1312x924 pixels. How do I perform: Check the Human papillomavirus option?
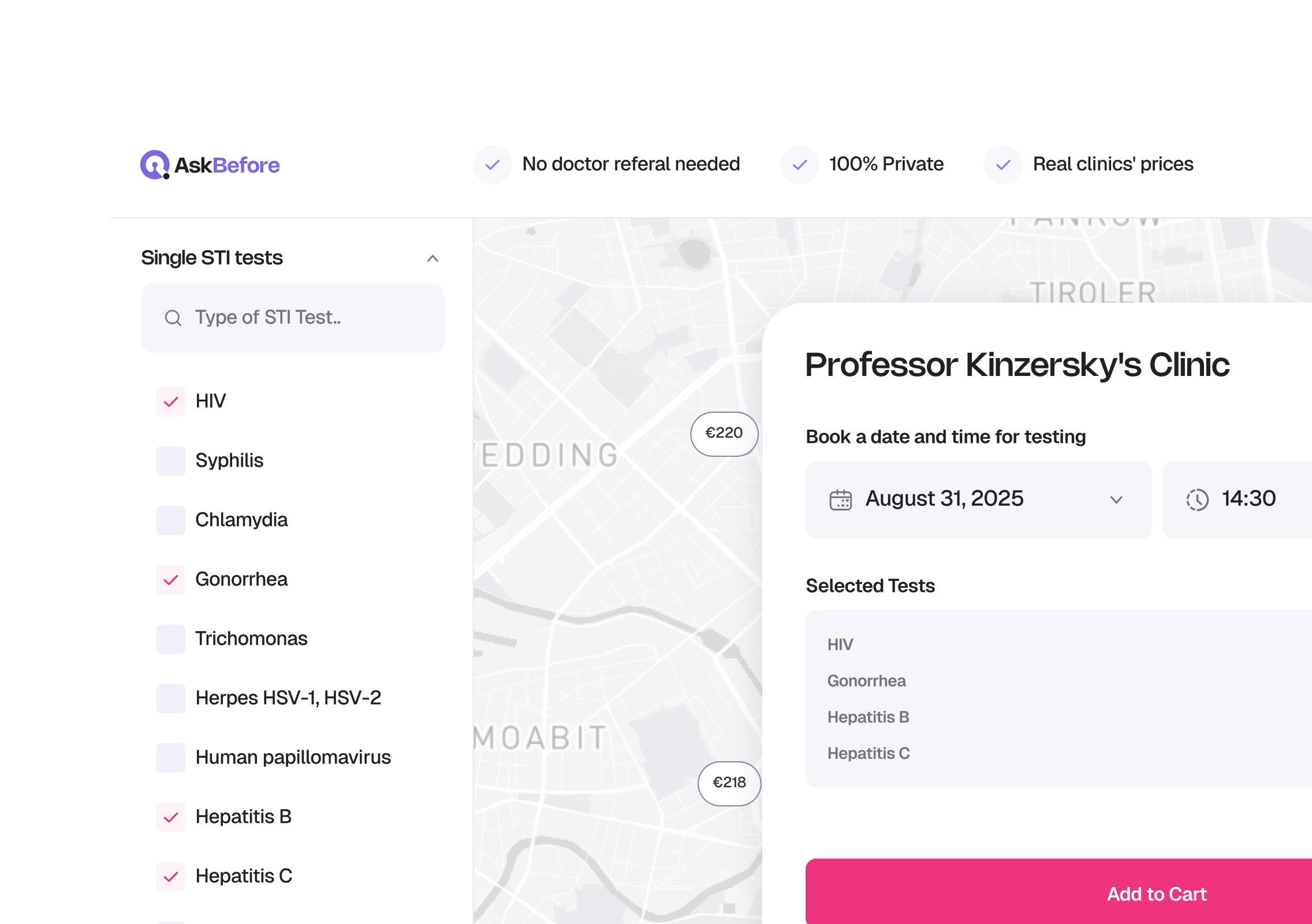click(171, 758)
